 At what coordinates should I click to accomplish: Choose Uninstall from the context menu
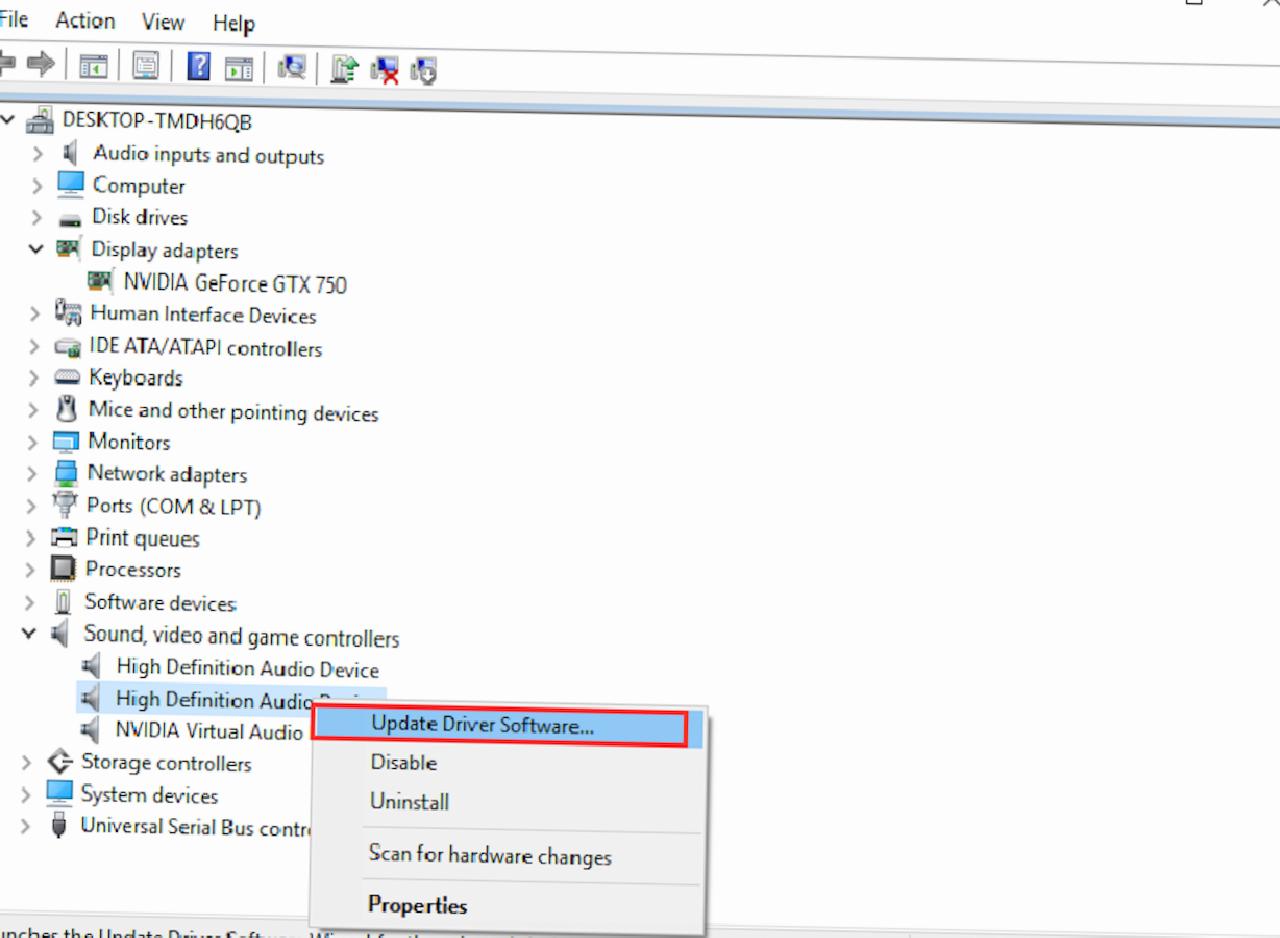(x=409, y=801)
